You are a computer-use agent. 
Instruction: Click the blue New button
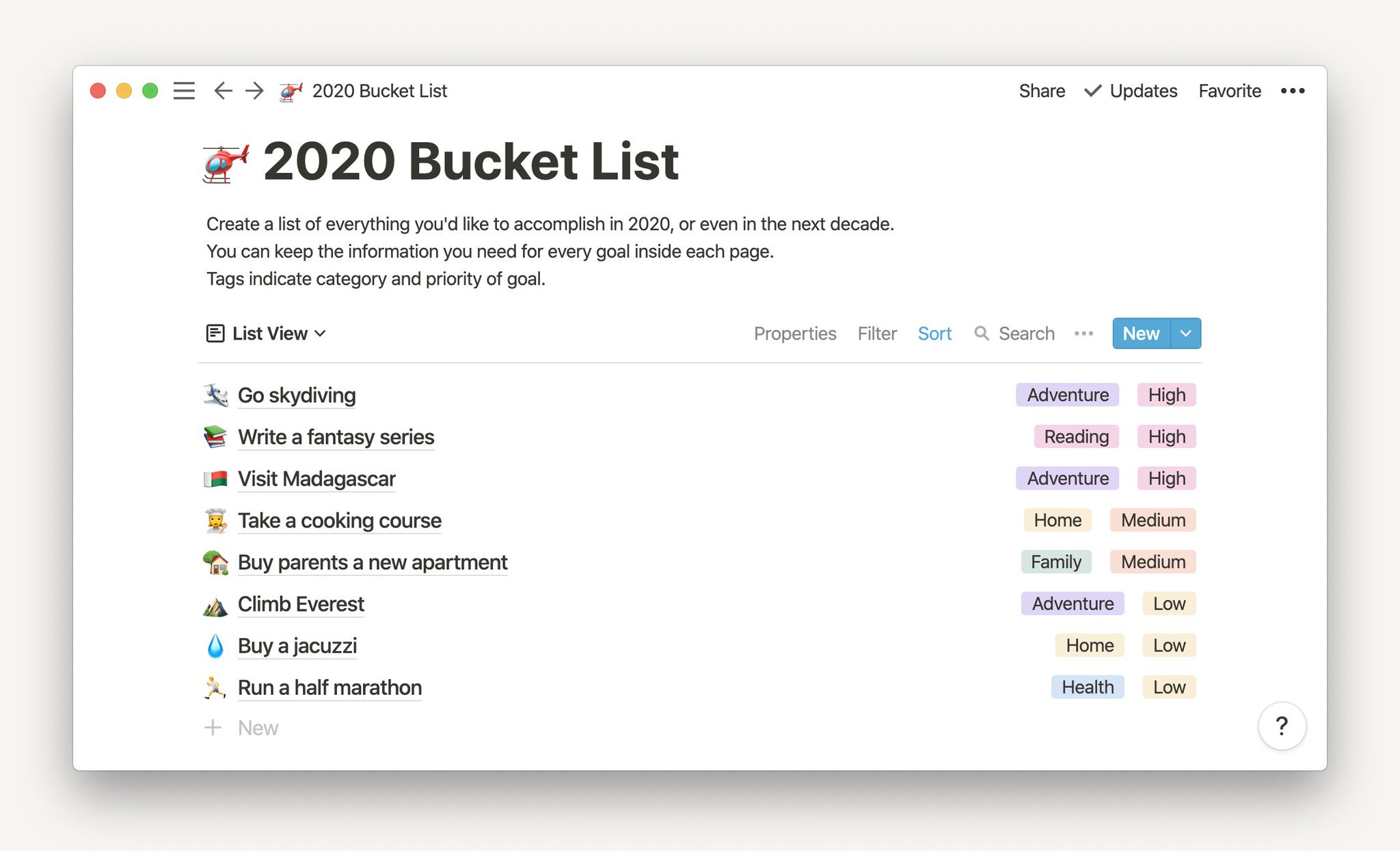1142,333
